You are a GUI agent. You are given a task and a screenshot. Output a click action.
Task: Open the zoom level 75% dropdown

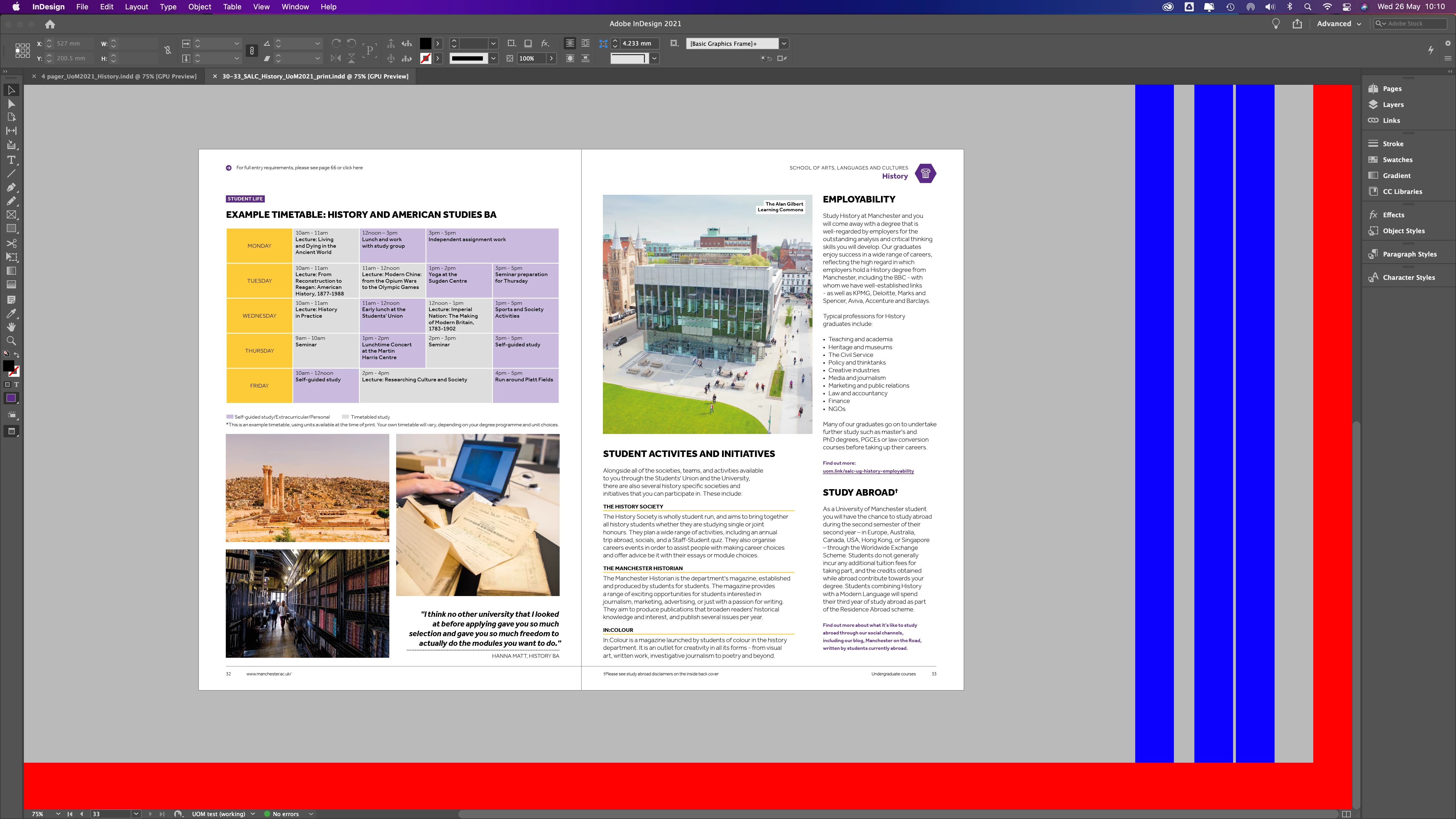(x=58, y=814)
